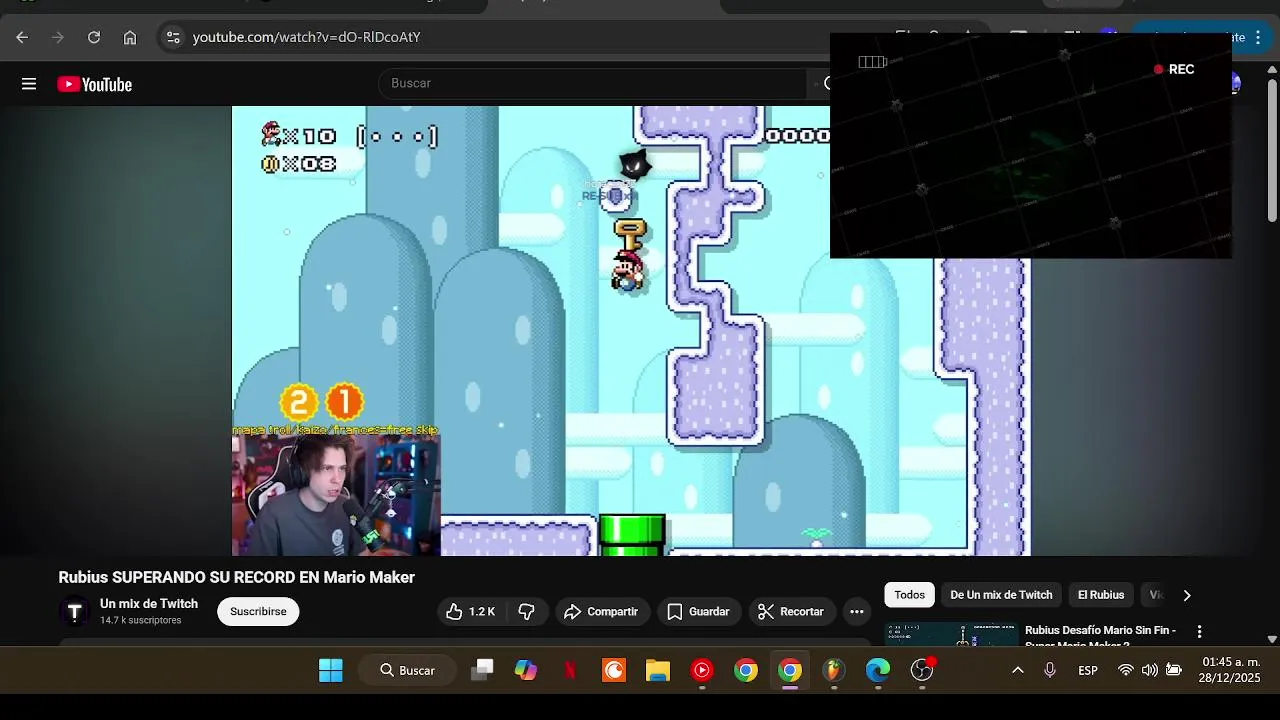Click the browser back arrow

[22, 37]
